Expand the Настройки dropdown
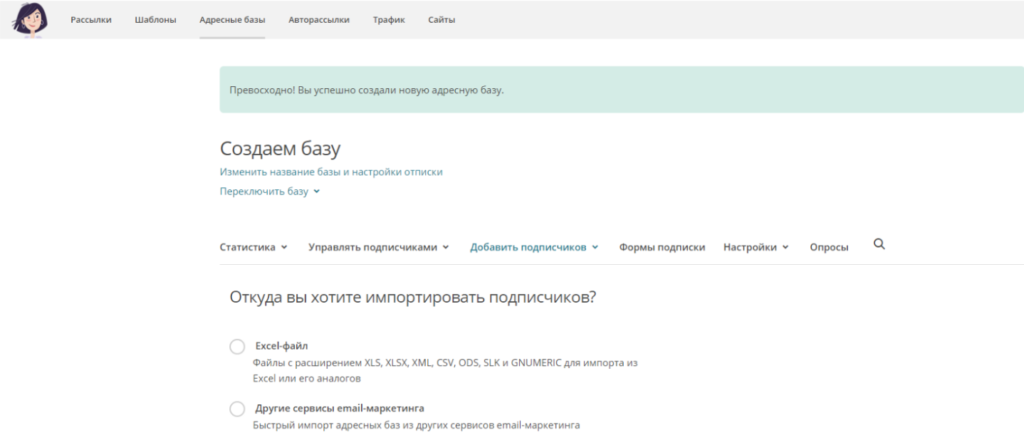Image resolution: width=1024 pixels, height=445 pixels. pyautogui.click(x=756, y=248)
